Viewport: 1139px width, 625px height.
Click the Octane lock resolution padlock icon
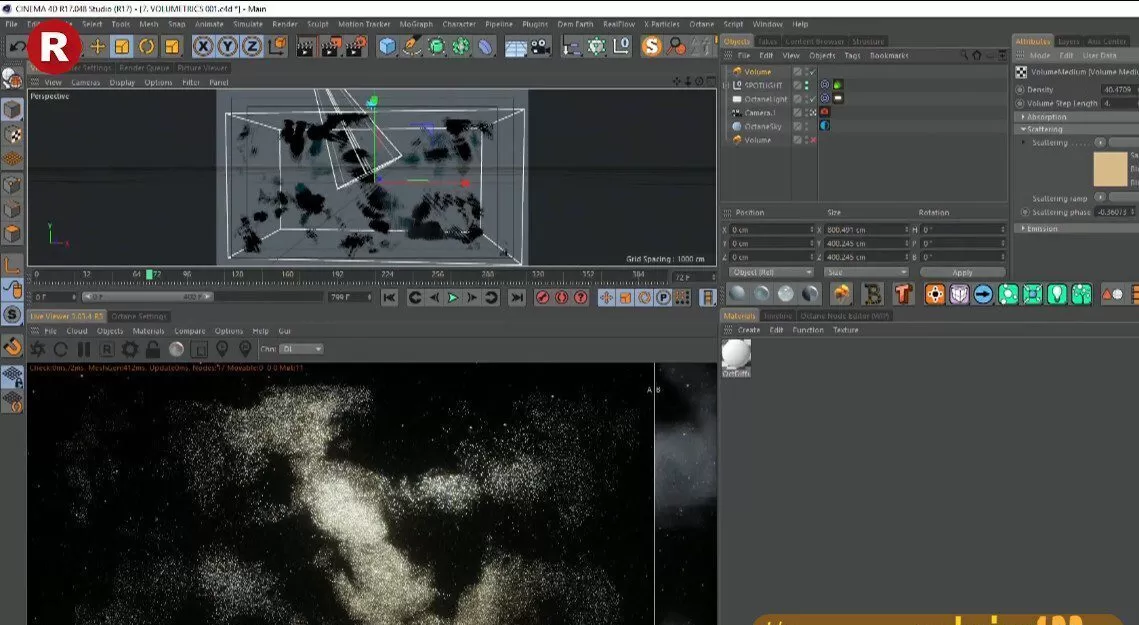153,349
